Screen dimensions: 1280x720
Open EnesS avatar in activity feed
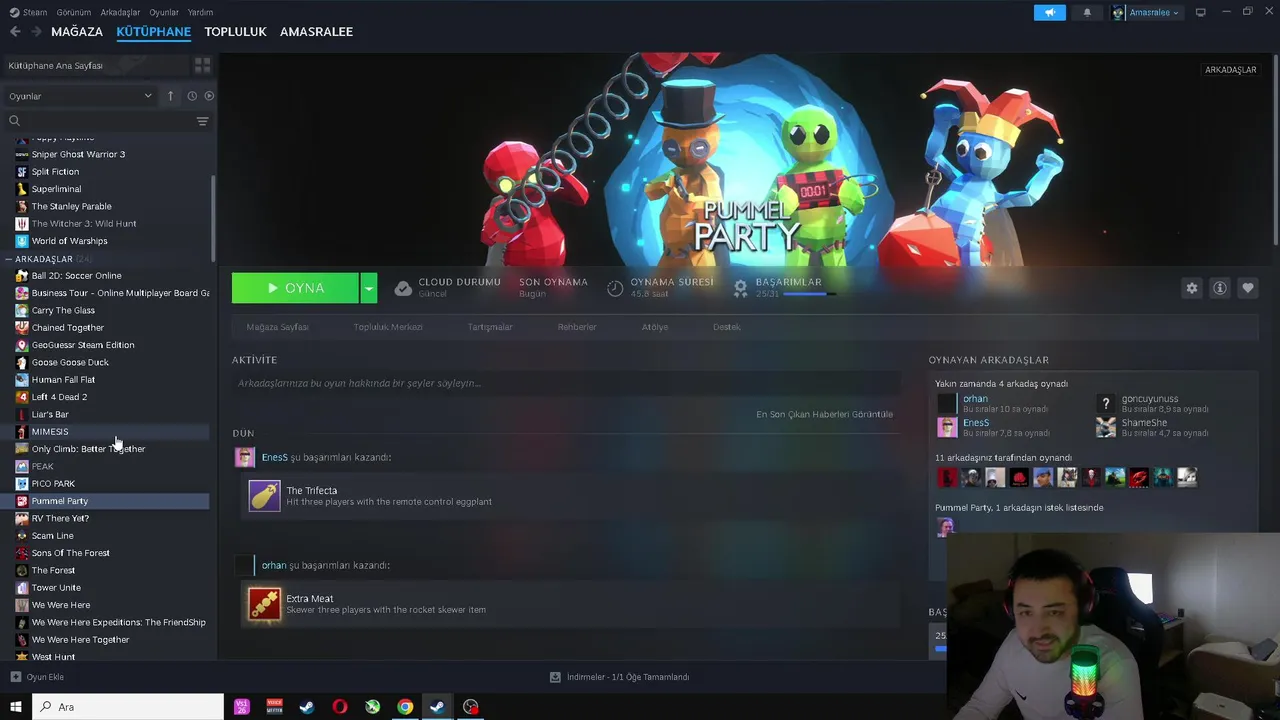tap(244, 457)
